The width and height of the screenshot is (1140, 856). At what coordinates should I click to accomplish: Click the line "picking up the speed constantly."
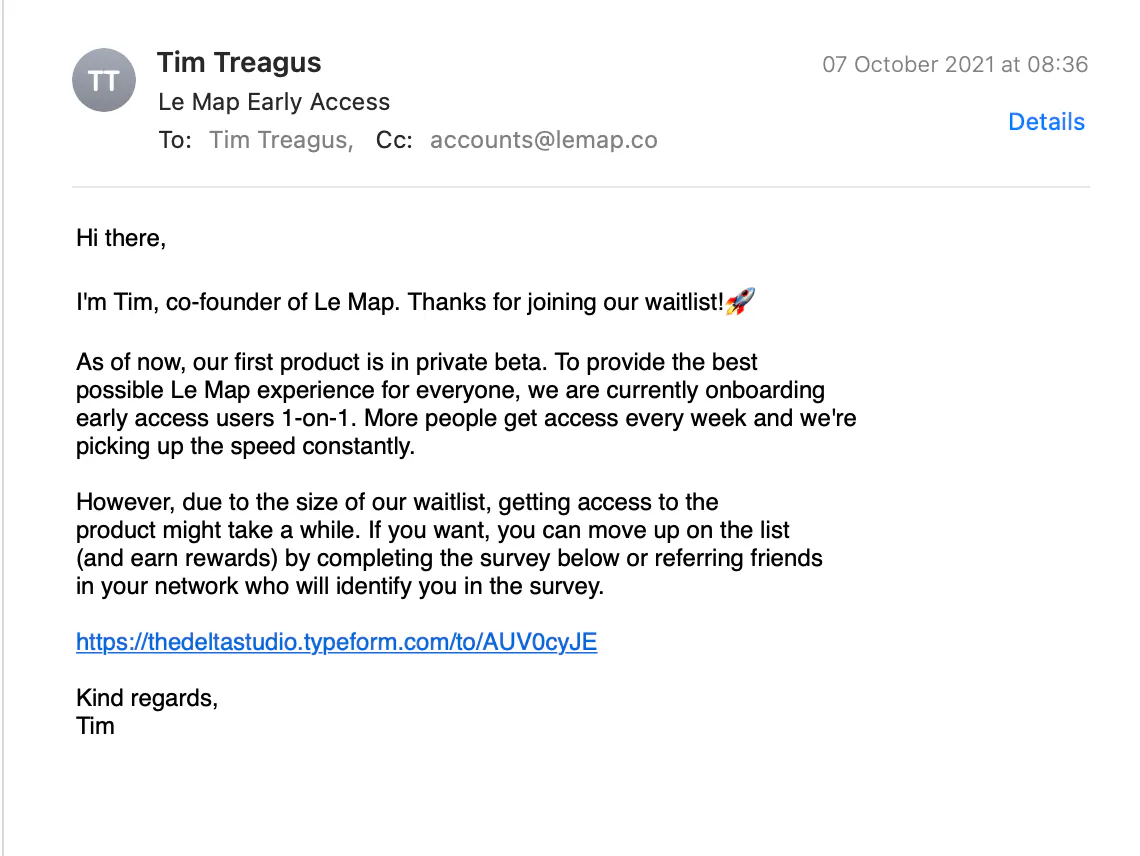pos(245,446)
